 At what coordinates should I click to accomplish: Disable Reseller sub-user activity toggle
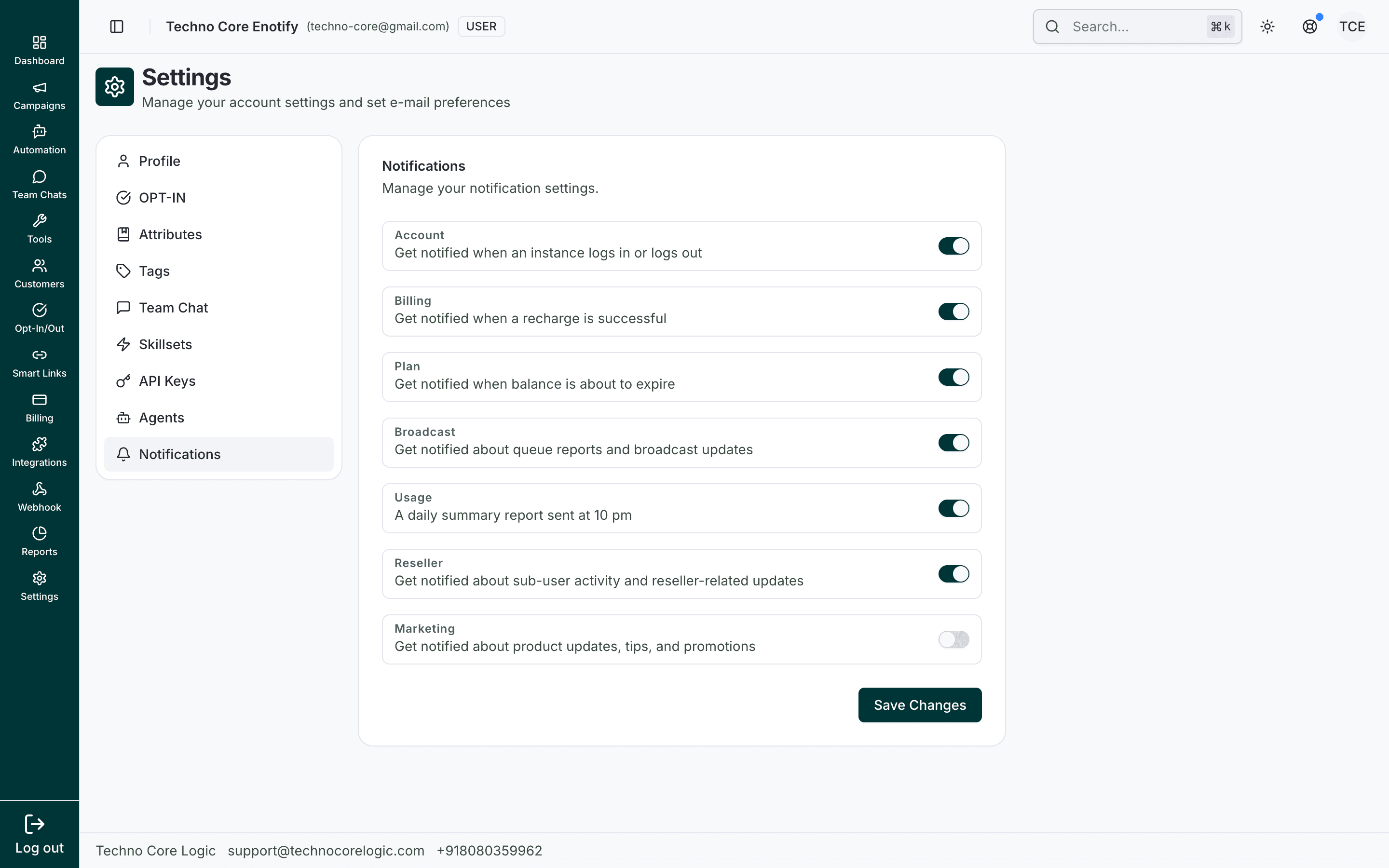[x=953, y=573]
